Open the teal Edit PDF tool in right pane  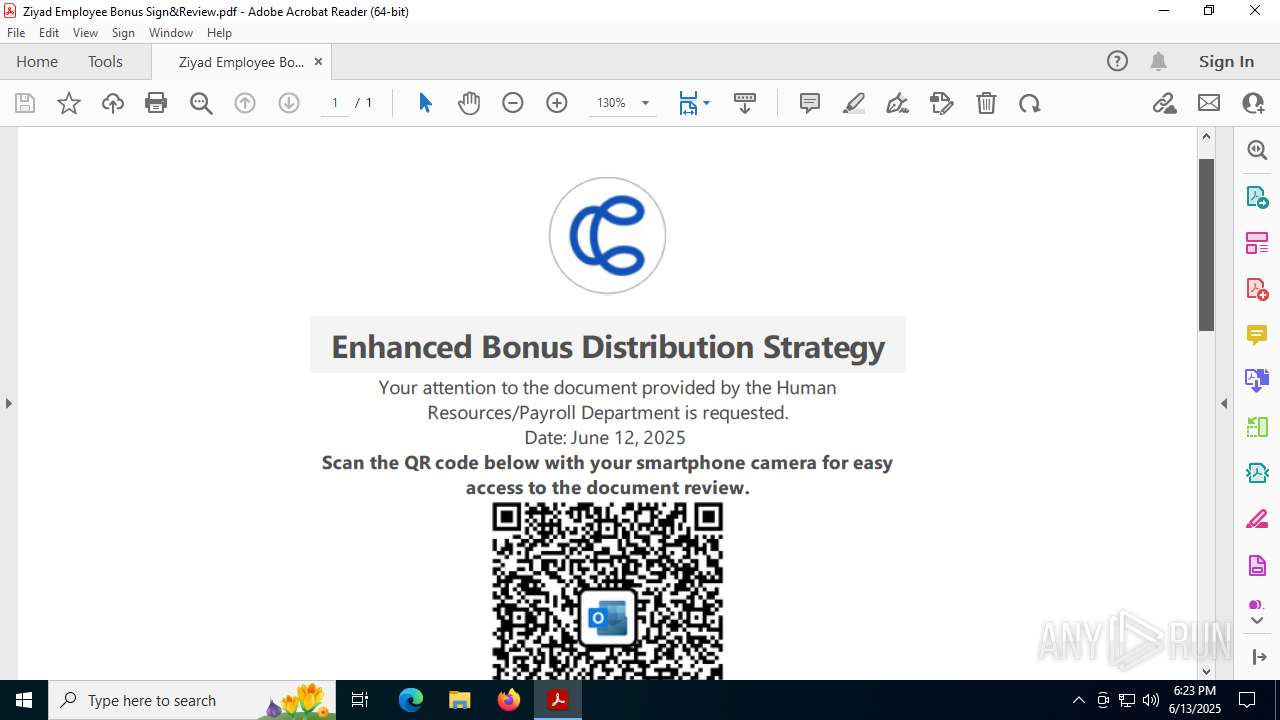[x=1257, y=473]
